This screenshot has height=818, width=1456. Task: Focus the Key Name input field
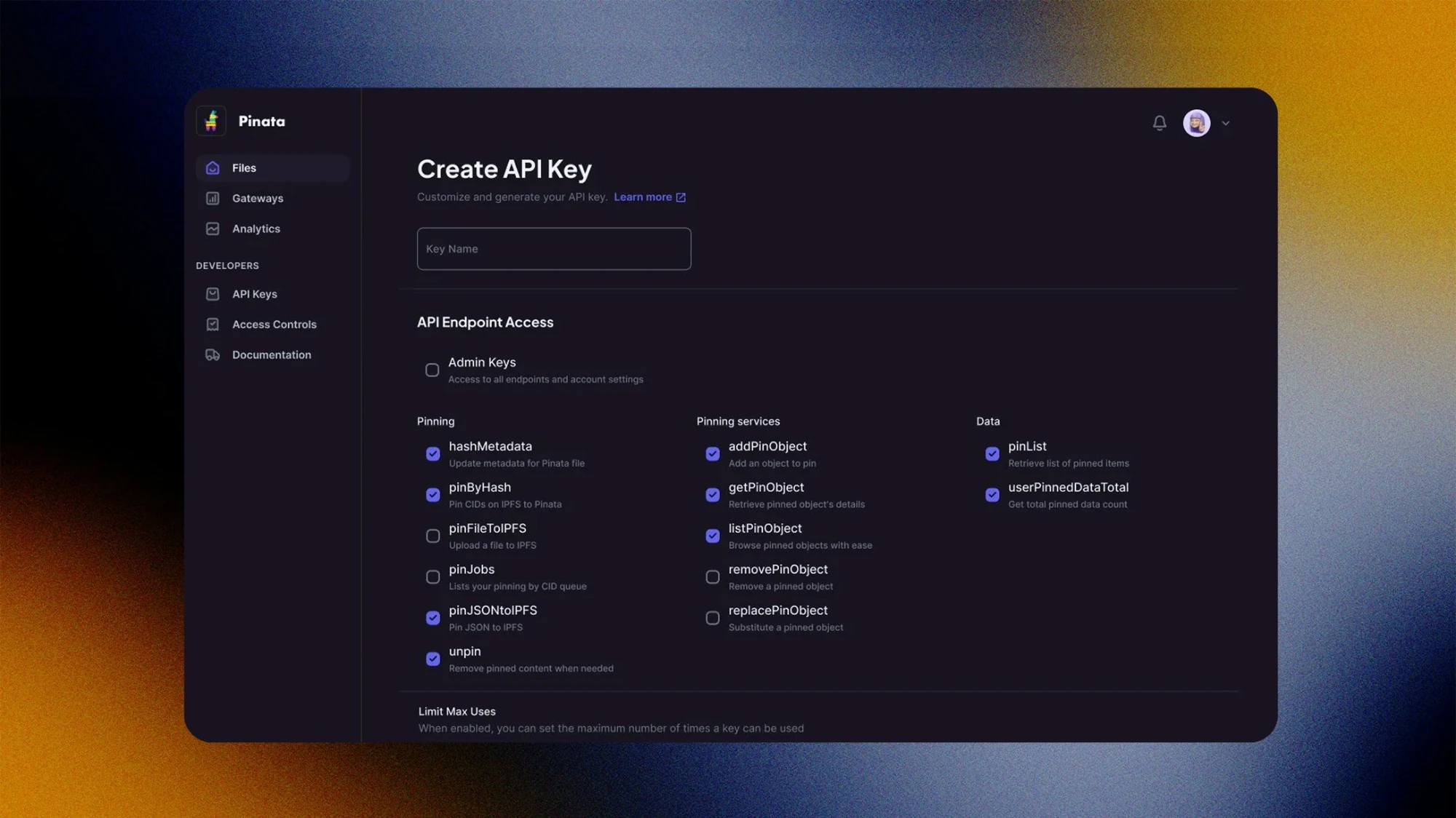click(554, 249)
